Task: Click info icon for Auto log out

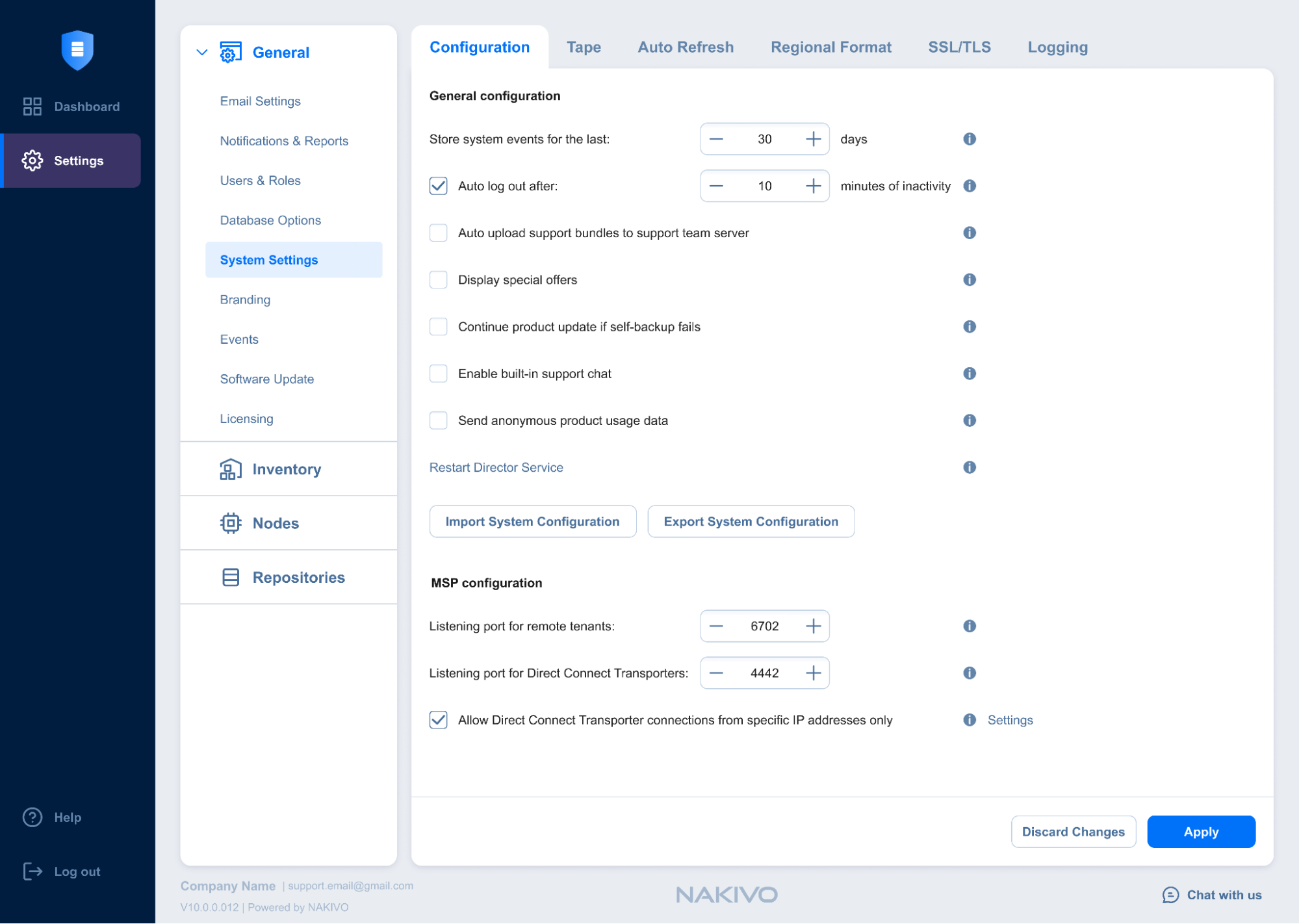Action: tap(969, 186)
